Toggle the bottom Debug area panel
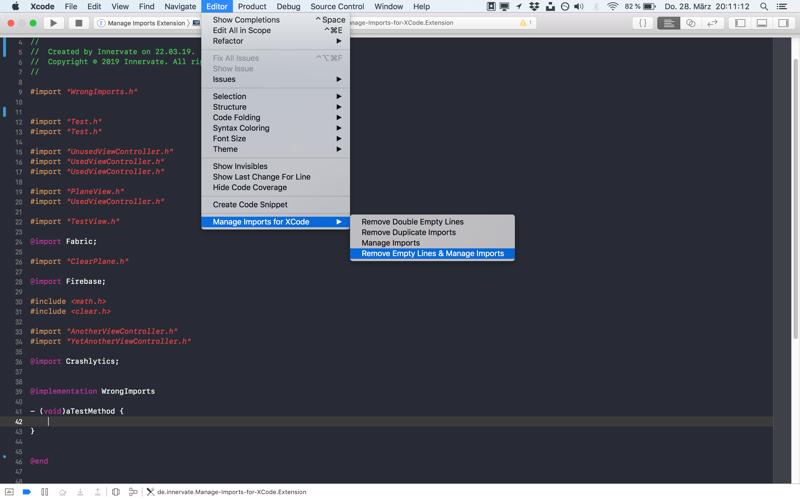 762,23
